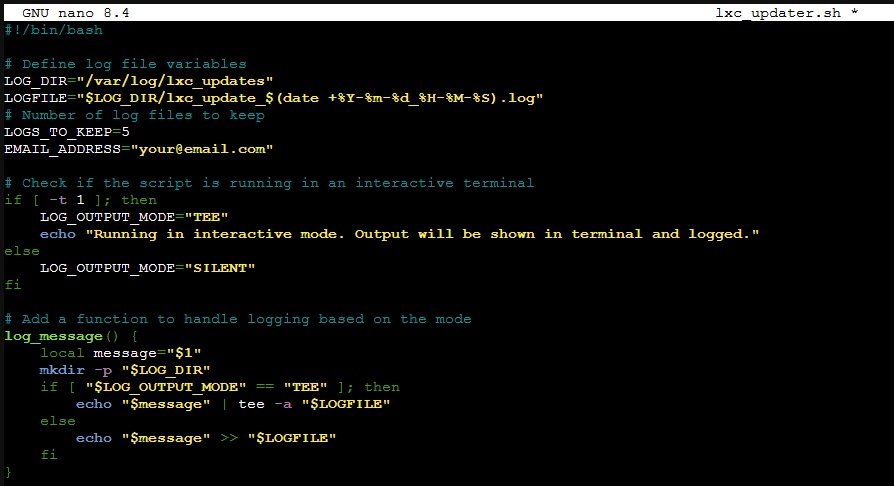The image size is (894, 486).
Task: Click the echo line piping to tee -a
Action: [232, 404]
